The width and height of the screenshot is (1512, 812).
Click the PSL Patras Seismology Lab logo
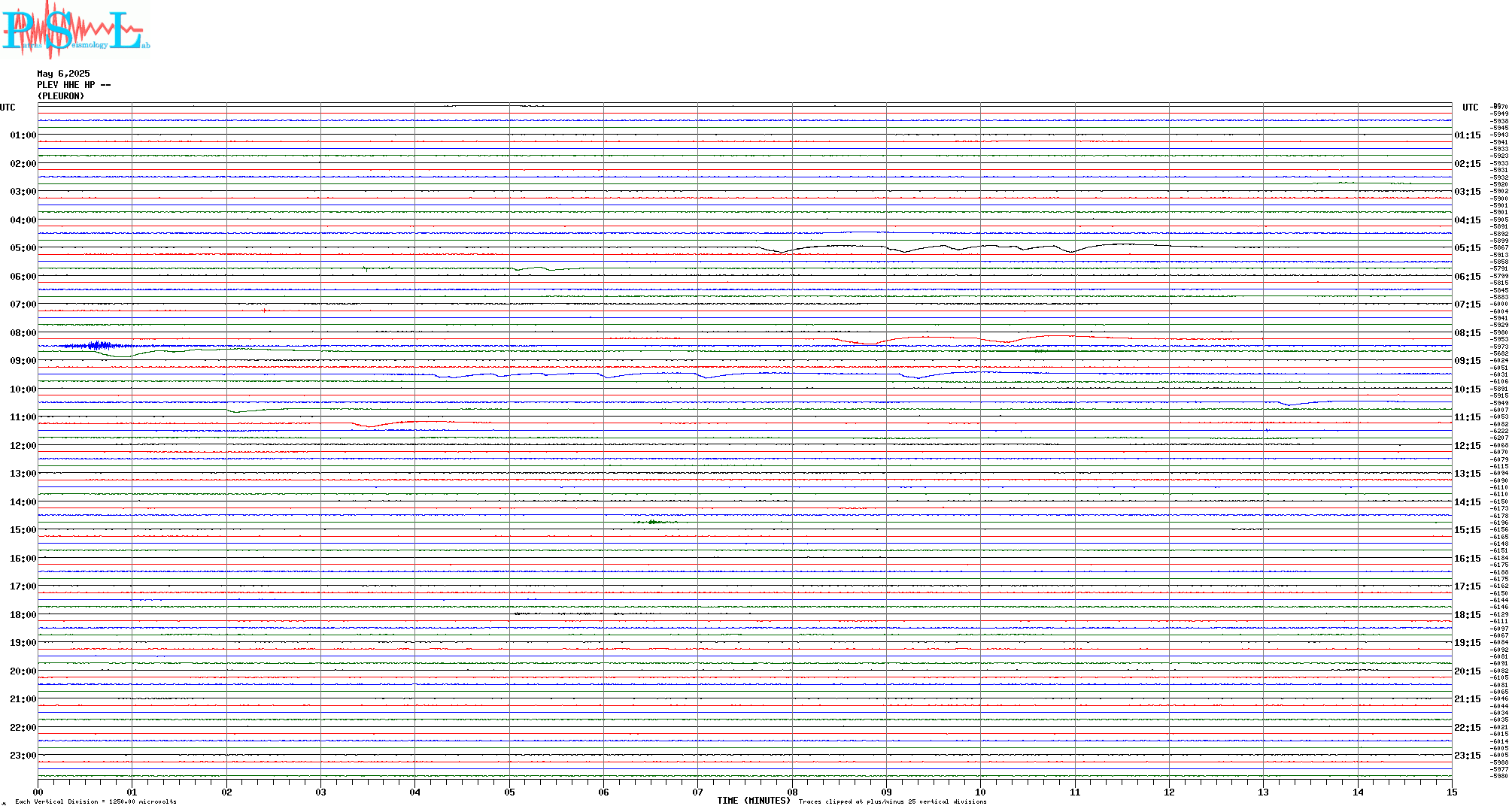click(x=75, y=29)
